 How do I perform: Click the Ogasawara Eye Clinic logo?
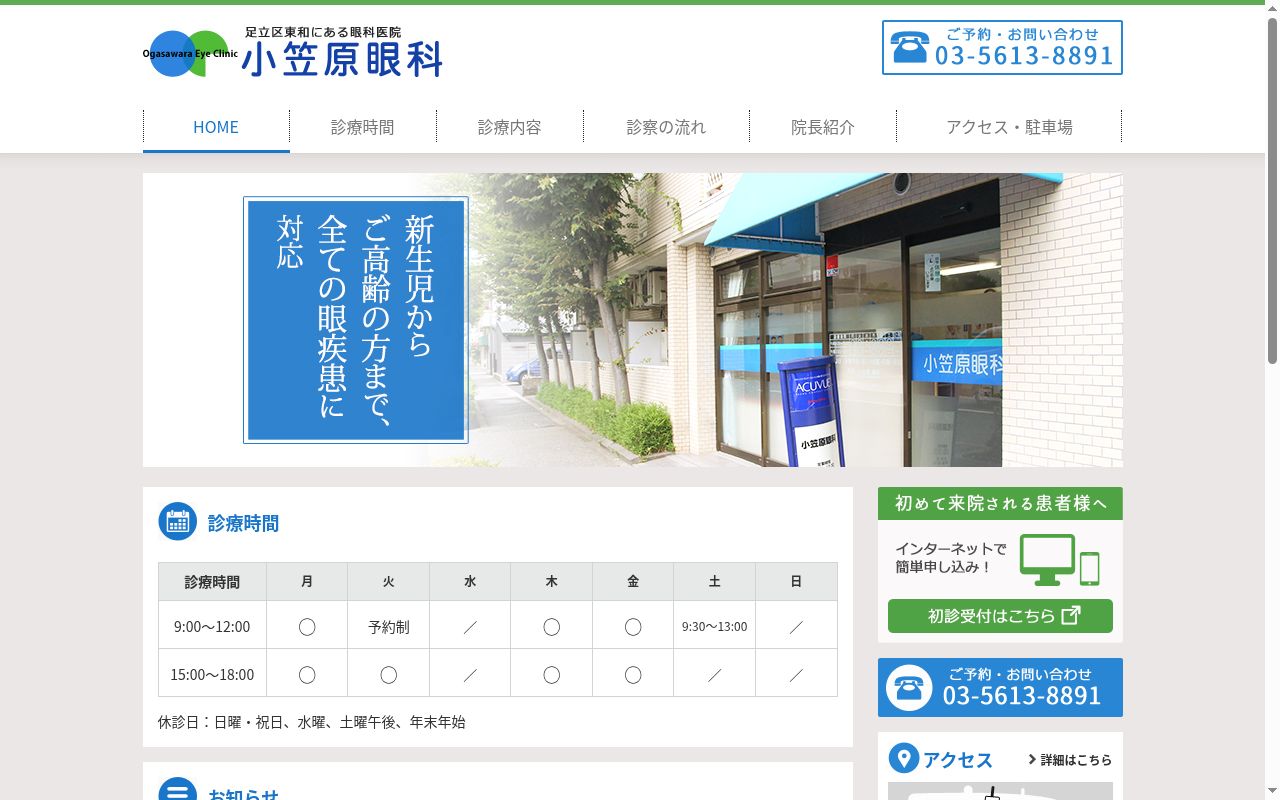[190, 53]
